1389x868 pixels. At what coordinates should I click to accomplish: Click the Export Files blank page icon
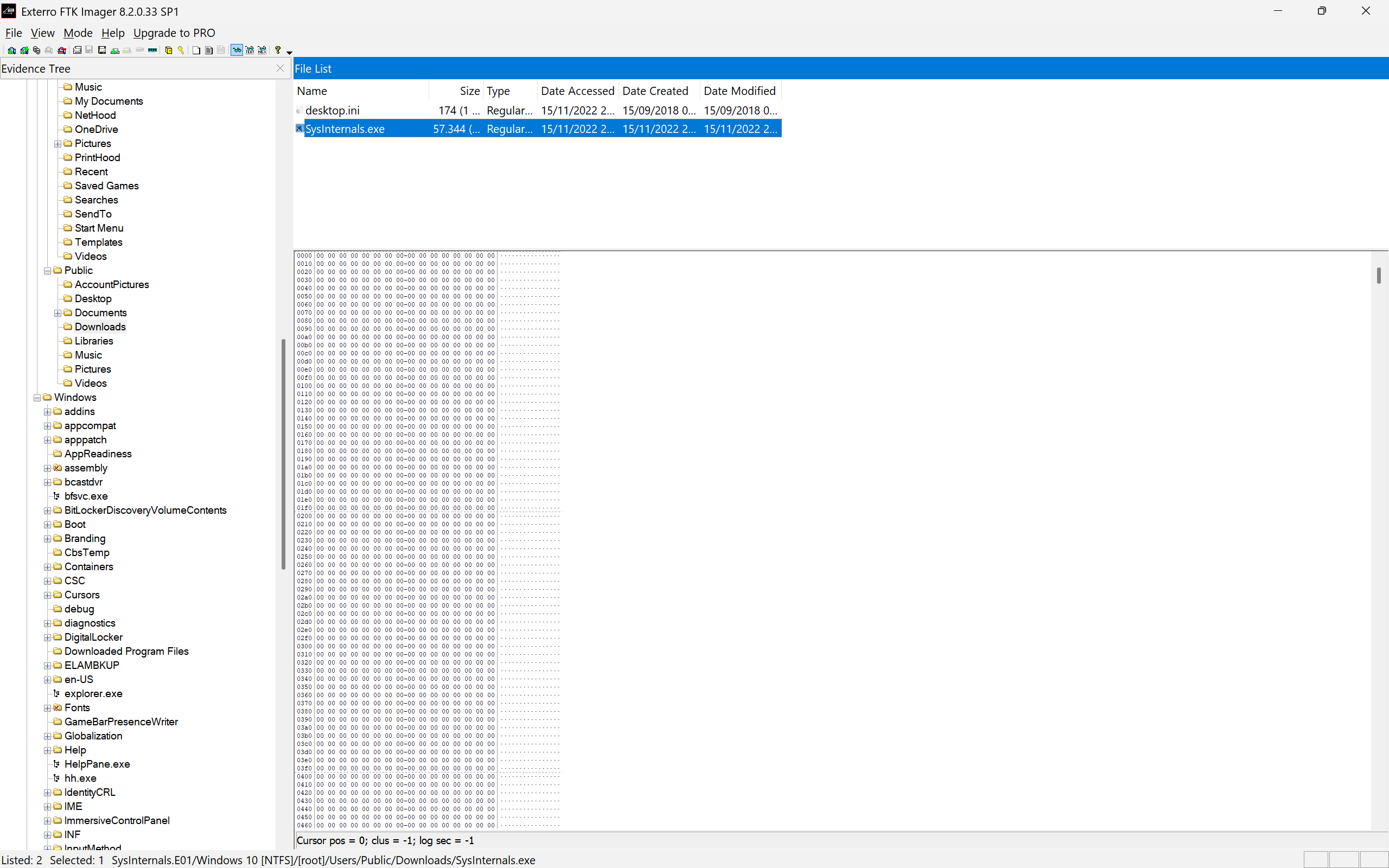[196, 50]
